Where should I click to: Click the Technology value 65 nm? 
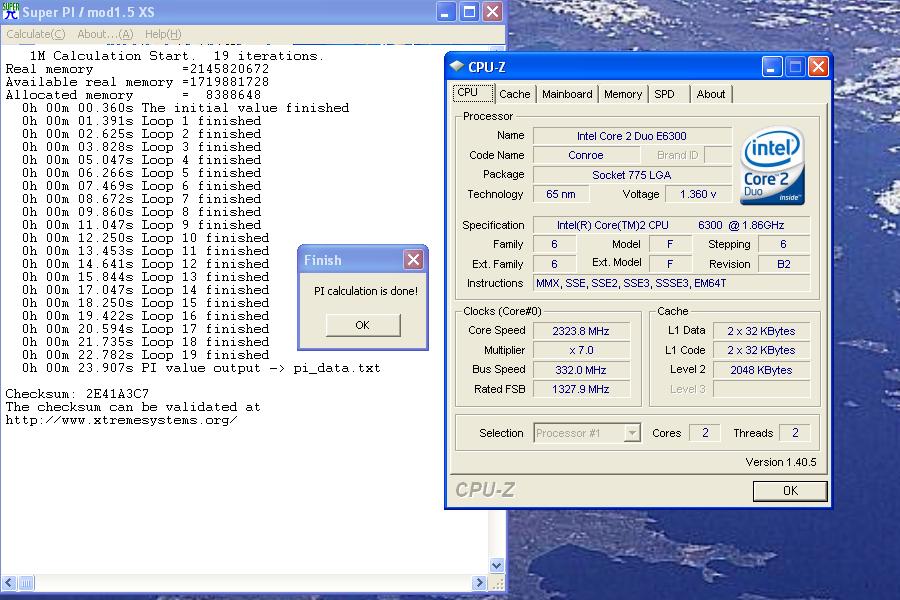click(561, 194)
